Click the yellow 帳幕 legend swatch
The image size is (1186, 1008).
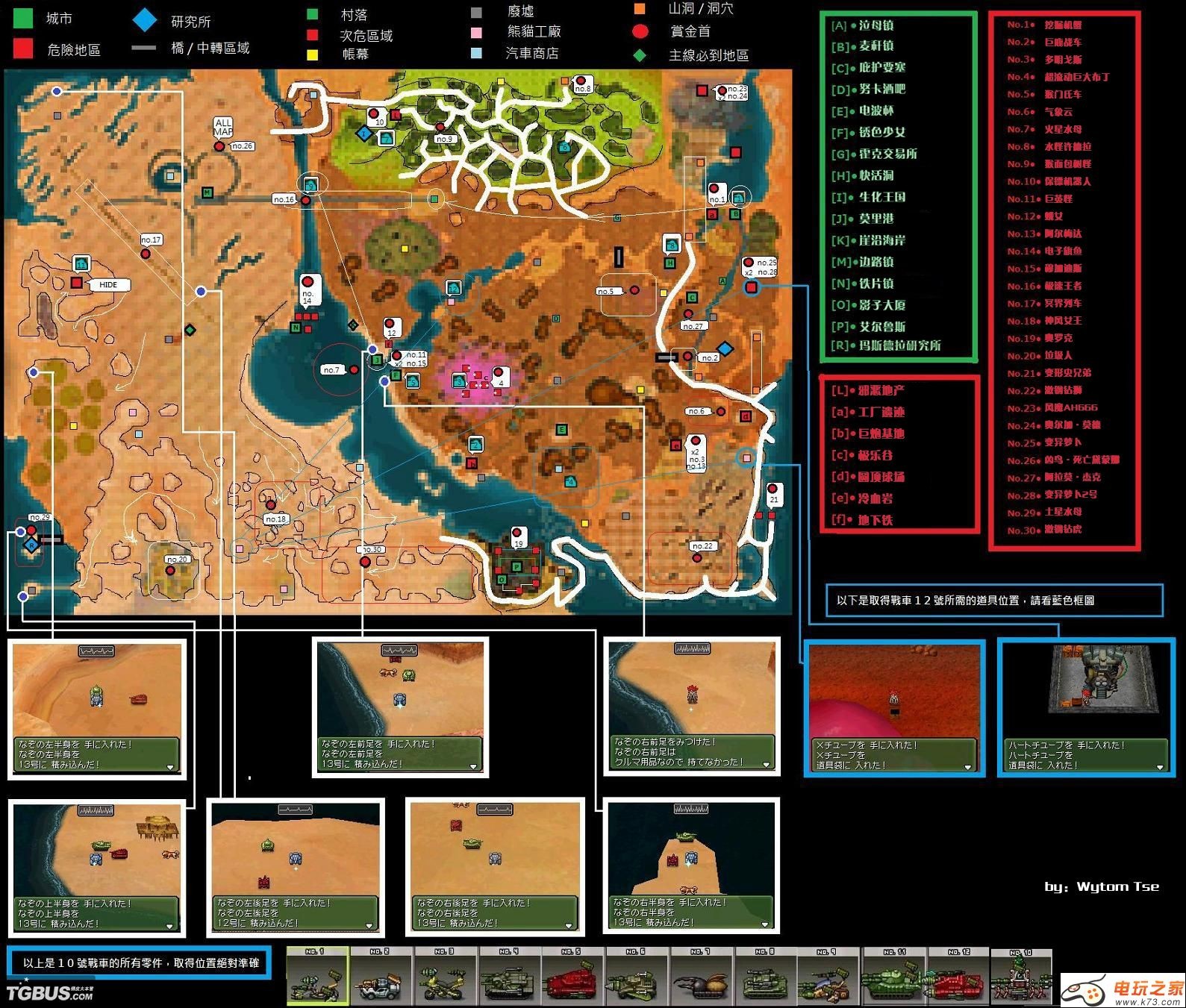point(313,54)
